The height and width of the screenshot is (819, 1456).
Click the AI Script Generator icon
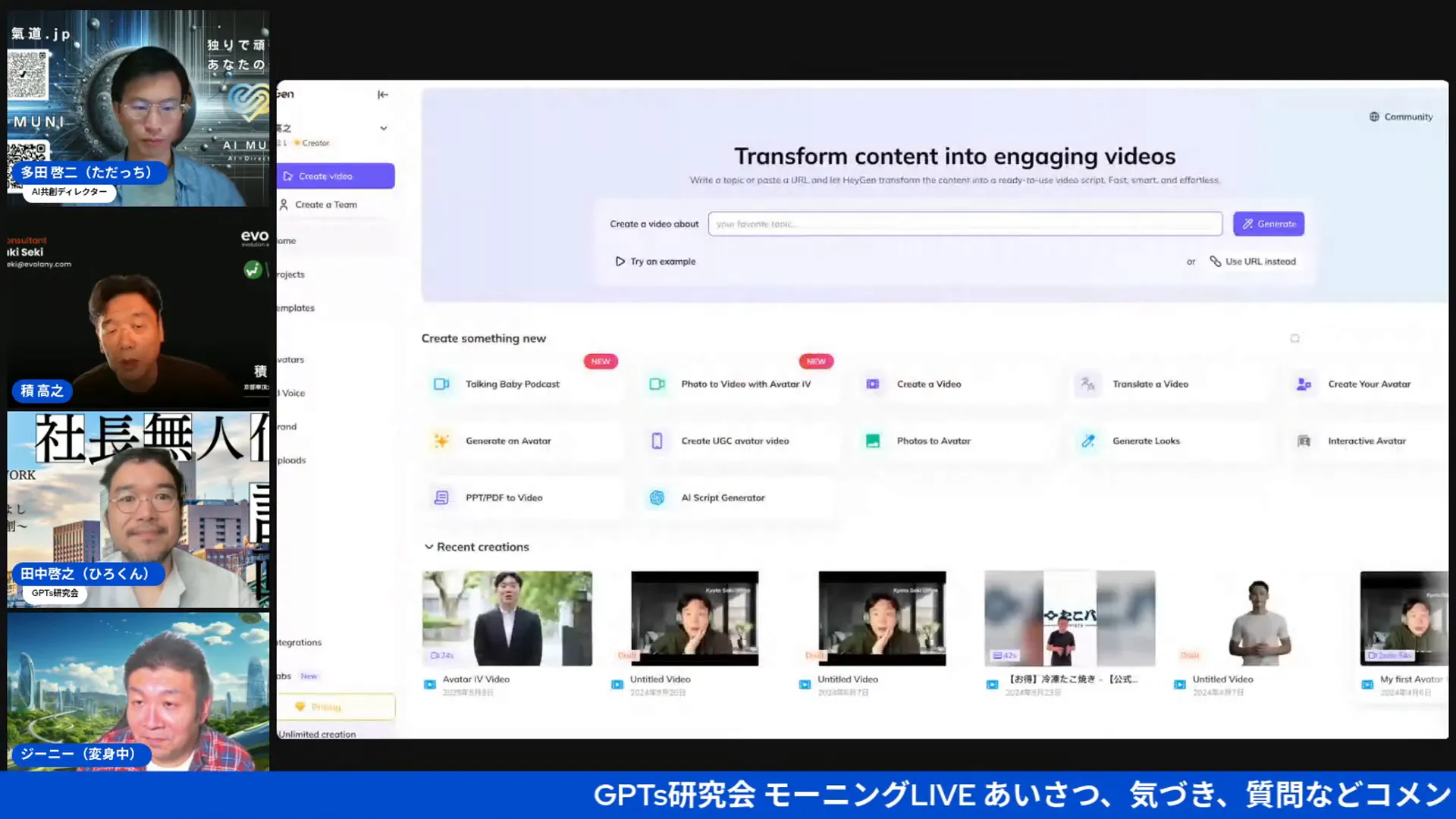click(x=657, y=498)
